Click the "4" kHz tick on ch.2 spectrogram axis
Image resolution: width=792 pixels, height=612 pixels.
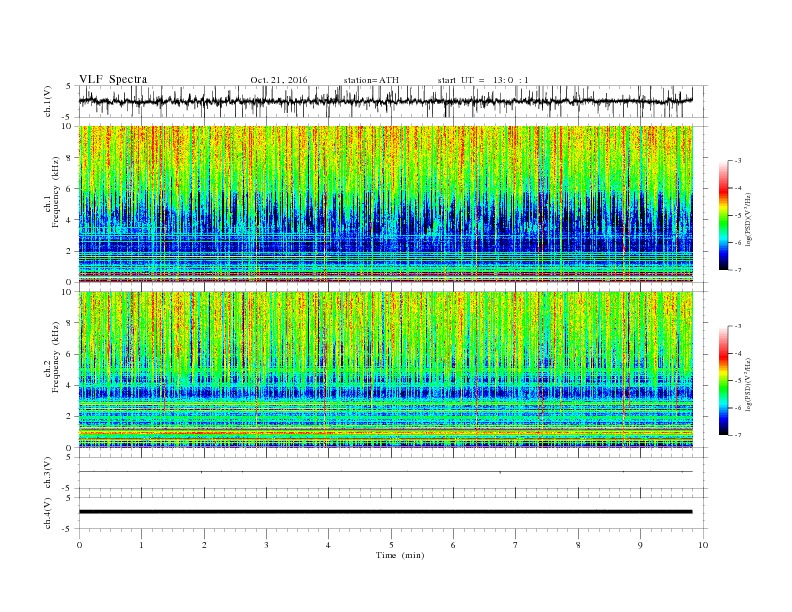(x=69, y=385)
